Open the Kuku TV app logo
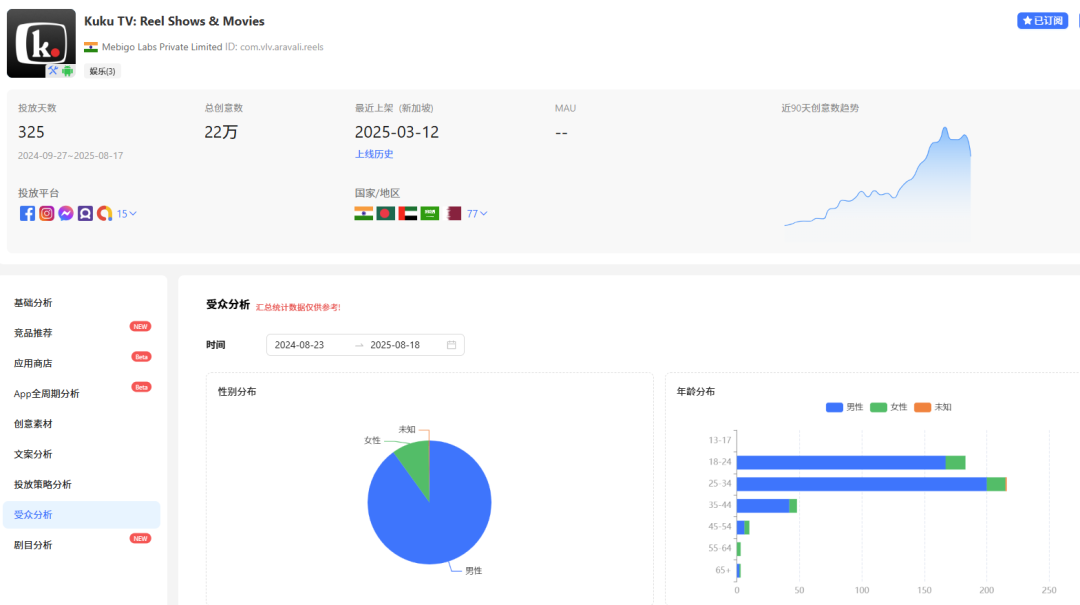This screenshot has height=605, width=1080. click(41, 43)
